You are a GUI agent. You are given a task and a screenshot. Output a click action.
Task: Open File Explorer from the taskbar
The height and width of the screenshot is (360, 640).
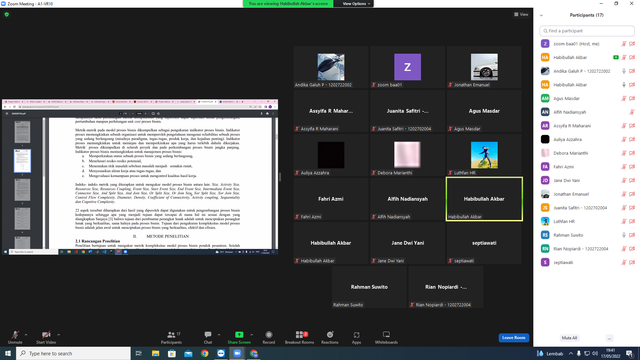[x=156, y=353]
